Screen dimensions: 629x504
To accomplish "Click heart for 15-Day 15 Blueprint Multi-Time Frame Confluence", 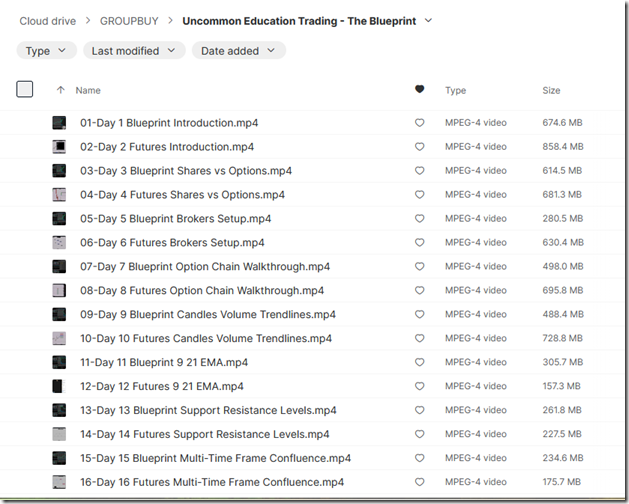I will coord(420,458).
